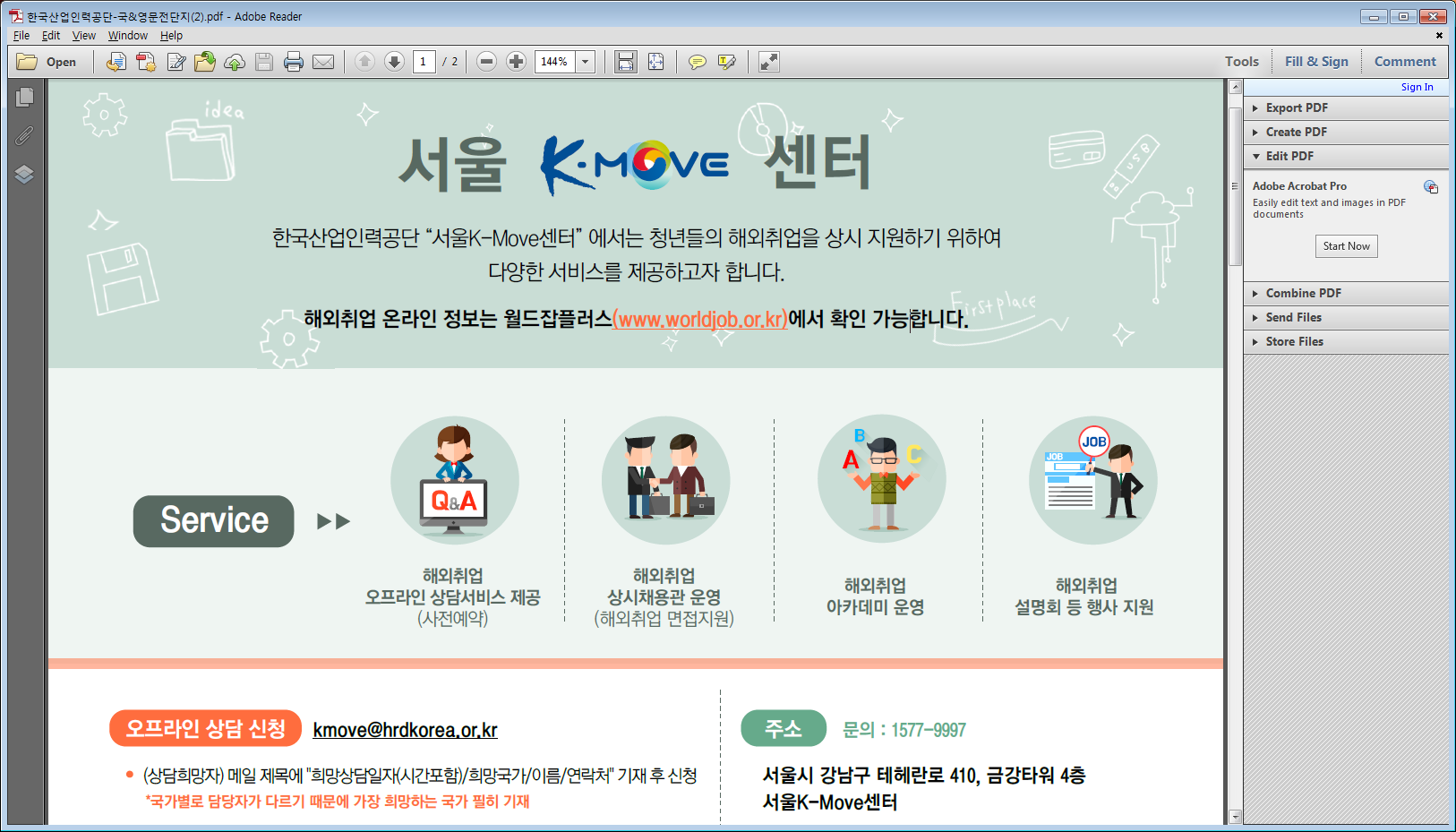Expand the Combine PDF section

coord(1346,293)
